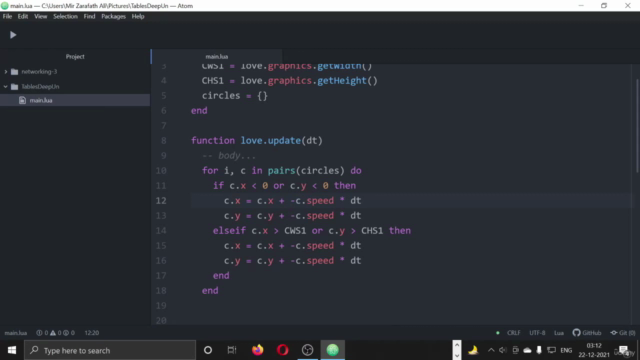The width and height of the screenshot is (640, 360).
Task: Click the USB safely-remove hardware tray icon
Action: tap(539, 350)
